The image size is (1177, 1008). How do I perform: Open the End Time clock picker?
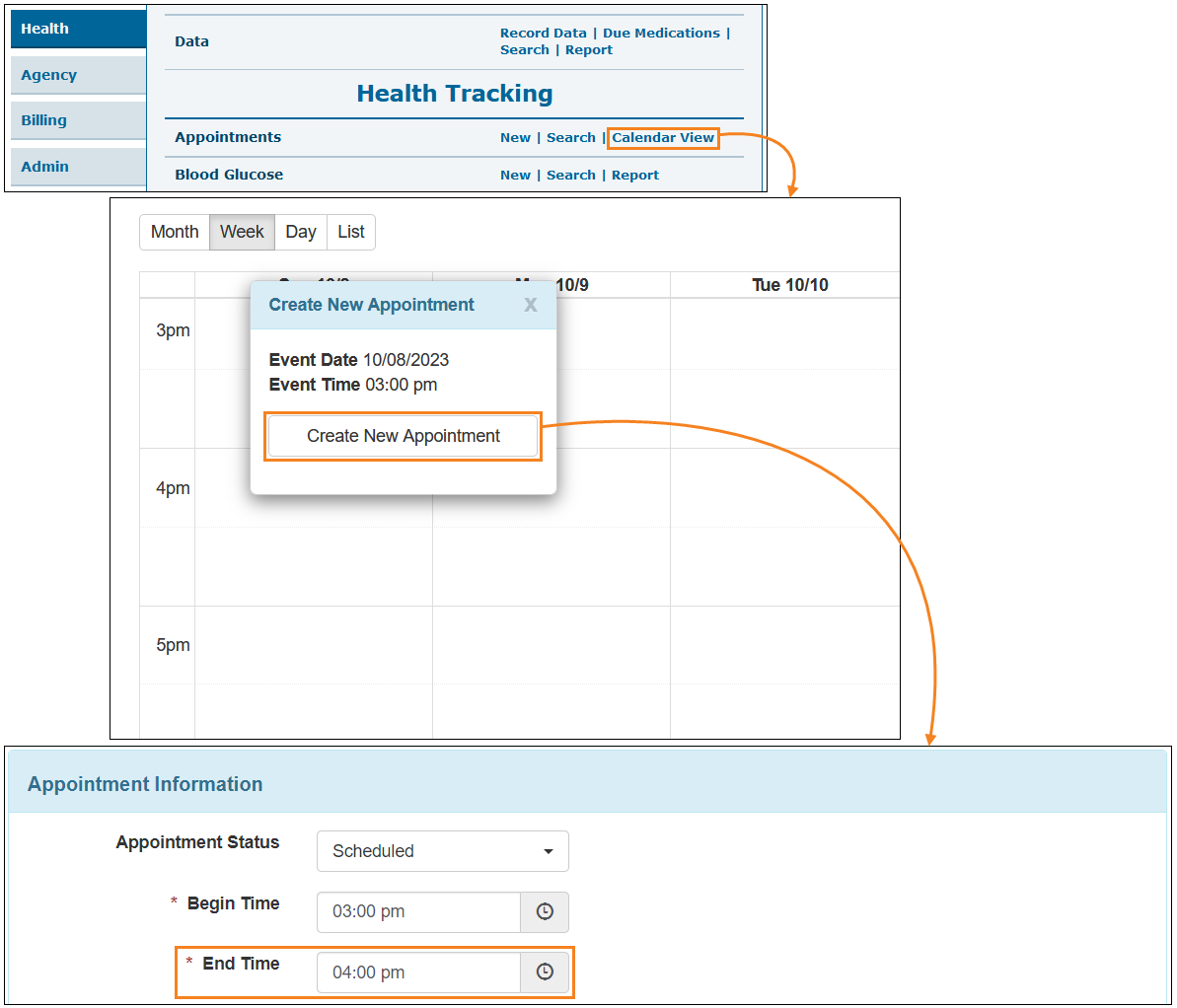click(x=545, y=972)
